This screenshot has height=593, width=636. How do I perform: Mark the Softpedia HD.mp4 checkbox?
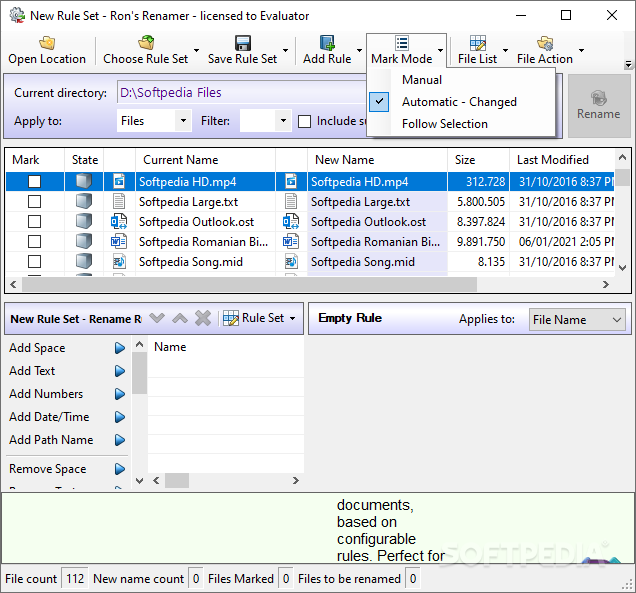pyautogui.click(x=34, y=181)
